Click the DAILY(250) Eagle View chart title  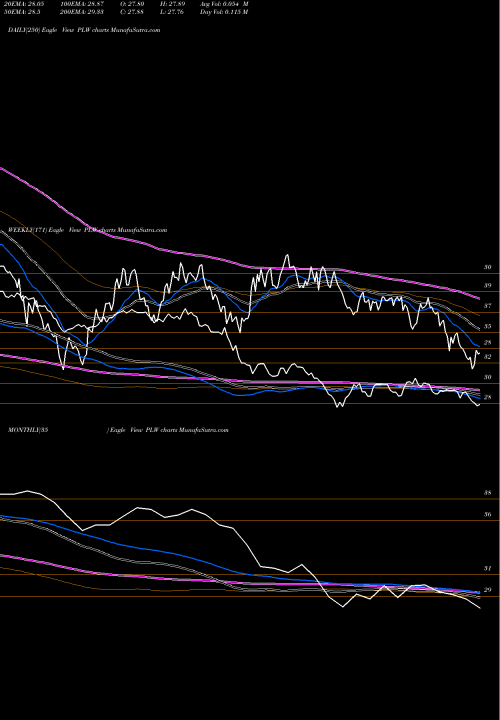84,30
